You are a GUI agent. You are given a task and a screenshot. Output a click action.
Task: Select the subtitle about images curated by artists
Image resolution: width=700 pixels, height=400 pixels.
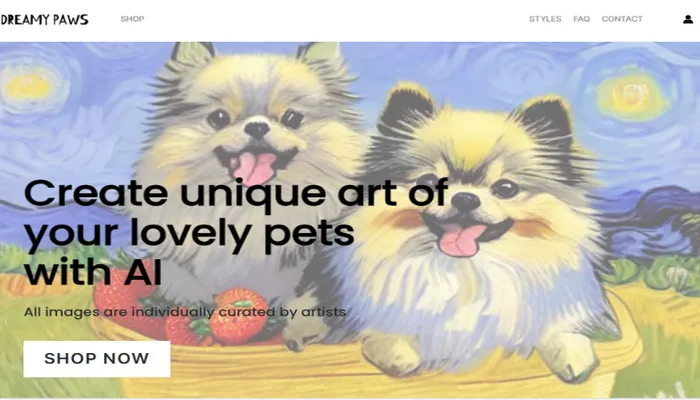(x=185, y=312)
